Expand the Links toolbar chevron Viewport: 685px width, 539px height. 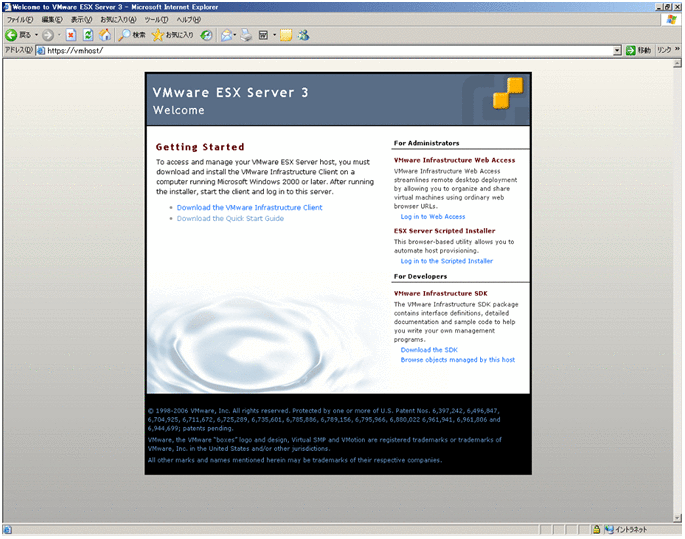point(677,49)
